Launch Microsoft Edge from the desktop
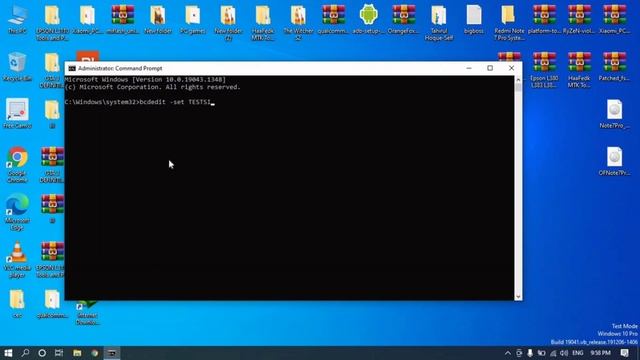 point(17,212)
